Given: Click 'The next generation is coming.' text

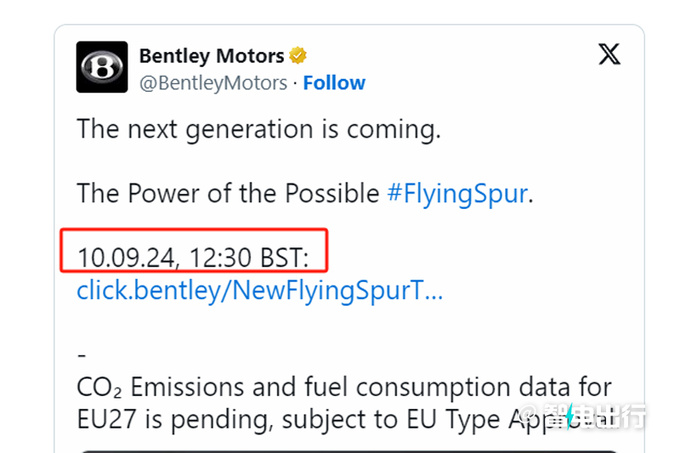Looking at the screenshot, I should [x=258, y=129].
